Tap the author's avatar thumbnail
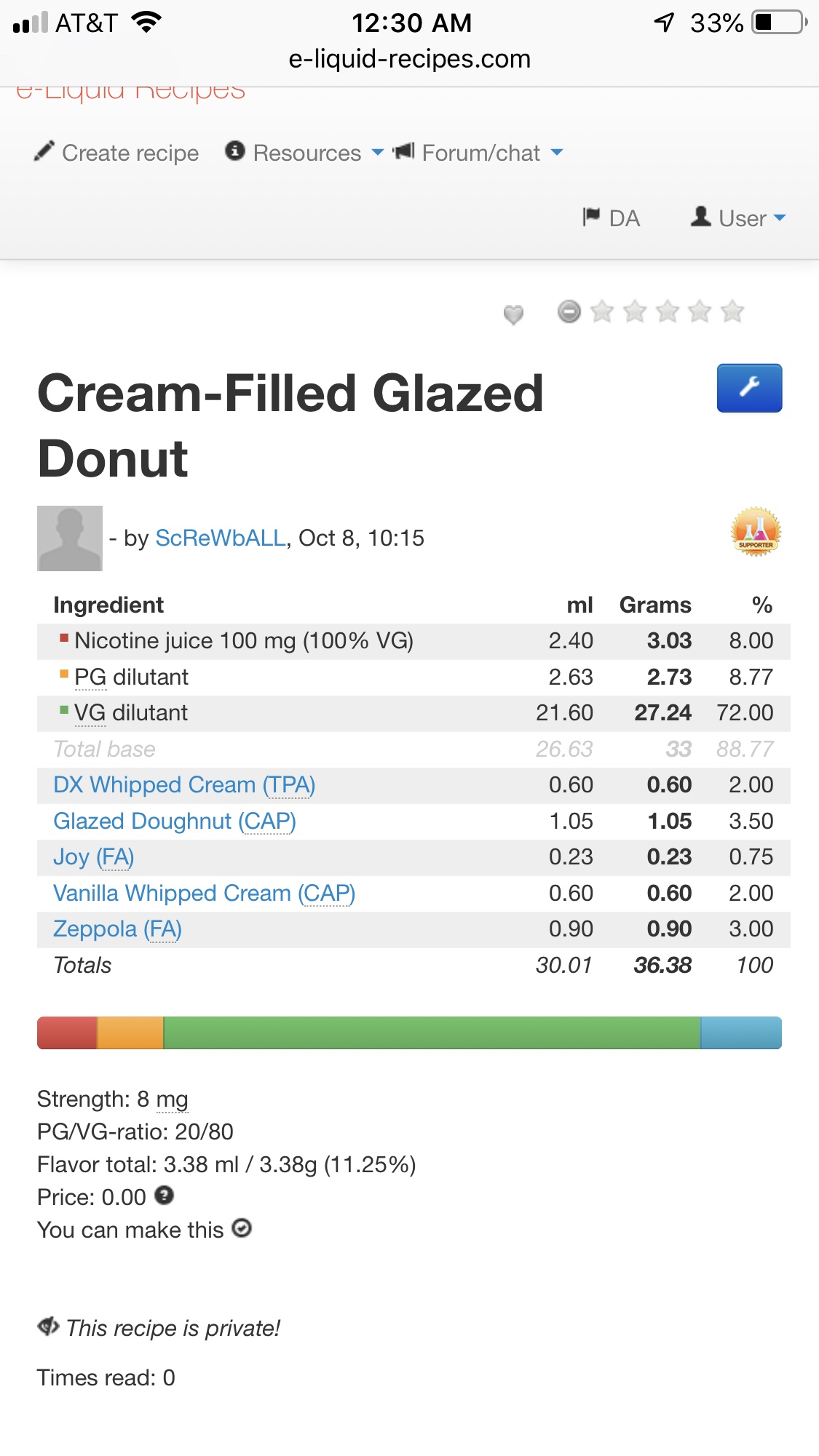This screenshot has height=1456, width=819. (x=70, y=538)
